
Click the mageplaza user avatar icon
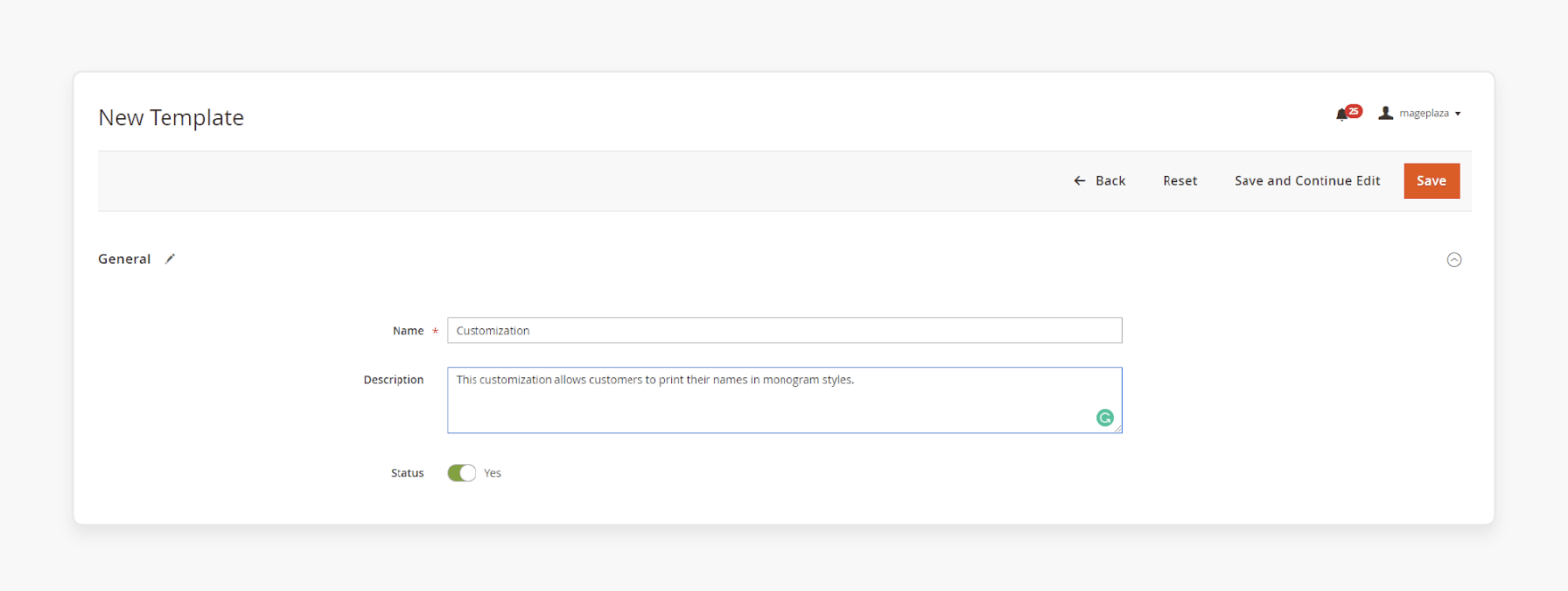(1385, 113)
